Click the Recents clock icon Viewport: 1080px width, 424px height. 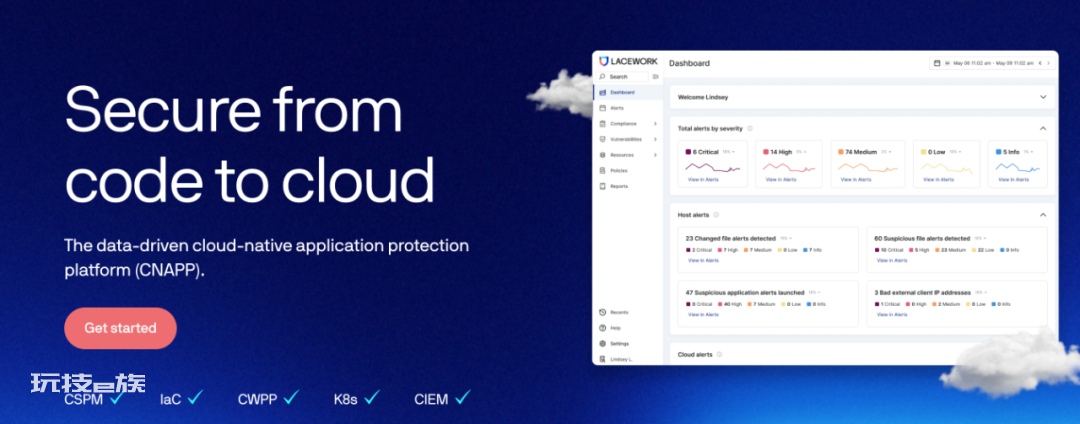[x=603, y=312]
